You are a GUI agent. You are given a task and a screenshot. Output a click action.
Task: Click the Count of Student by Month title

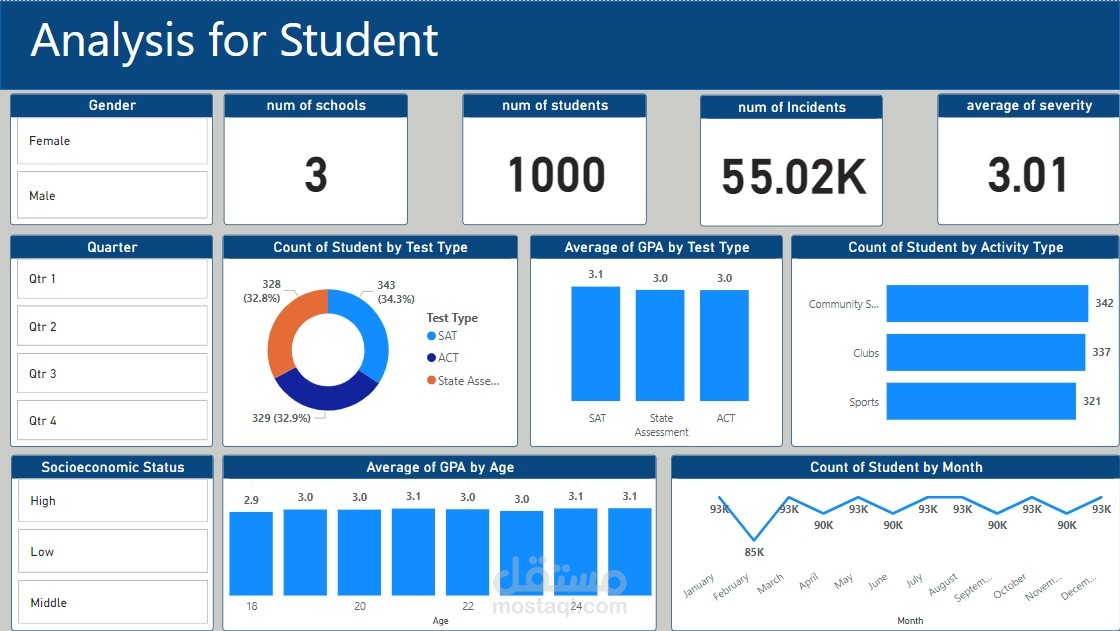coord(896,467)
